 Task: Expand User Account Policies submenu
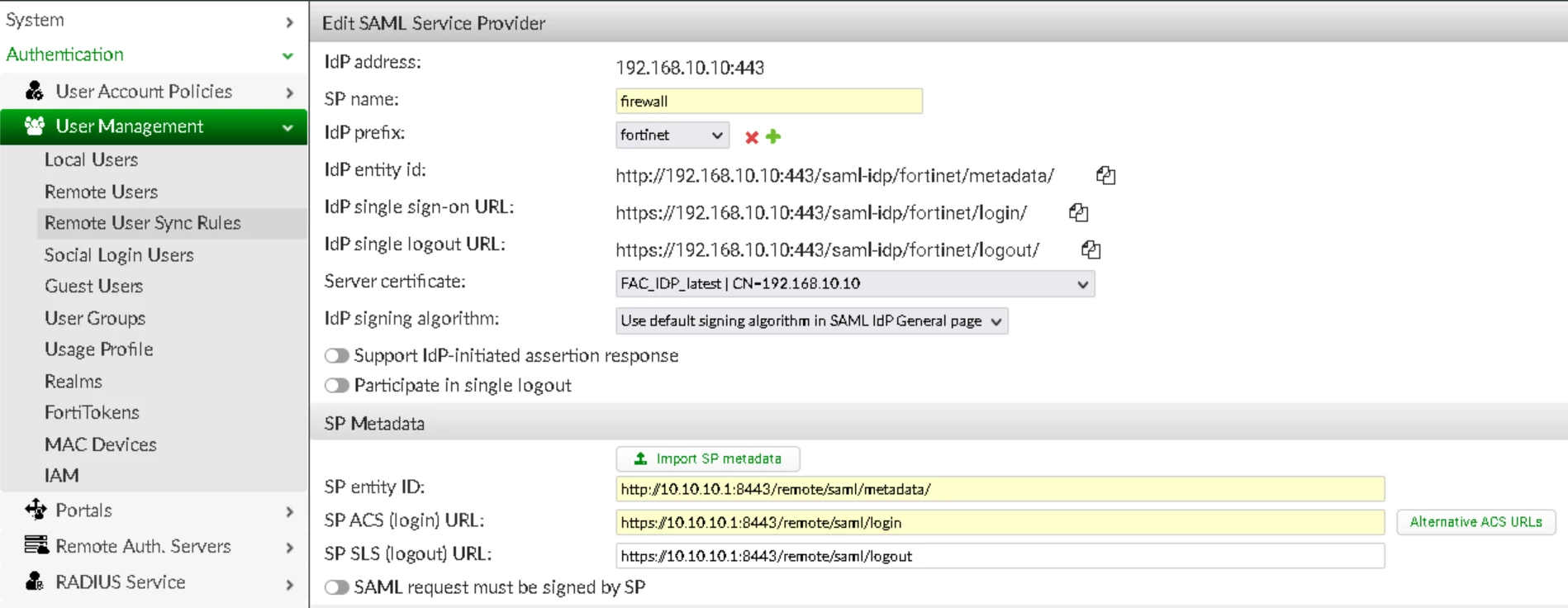pos(289,93)
